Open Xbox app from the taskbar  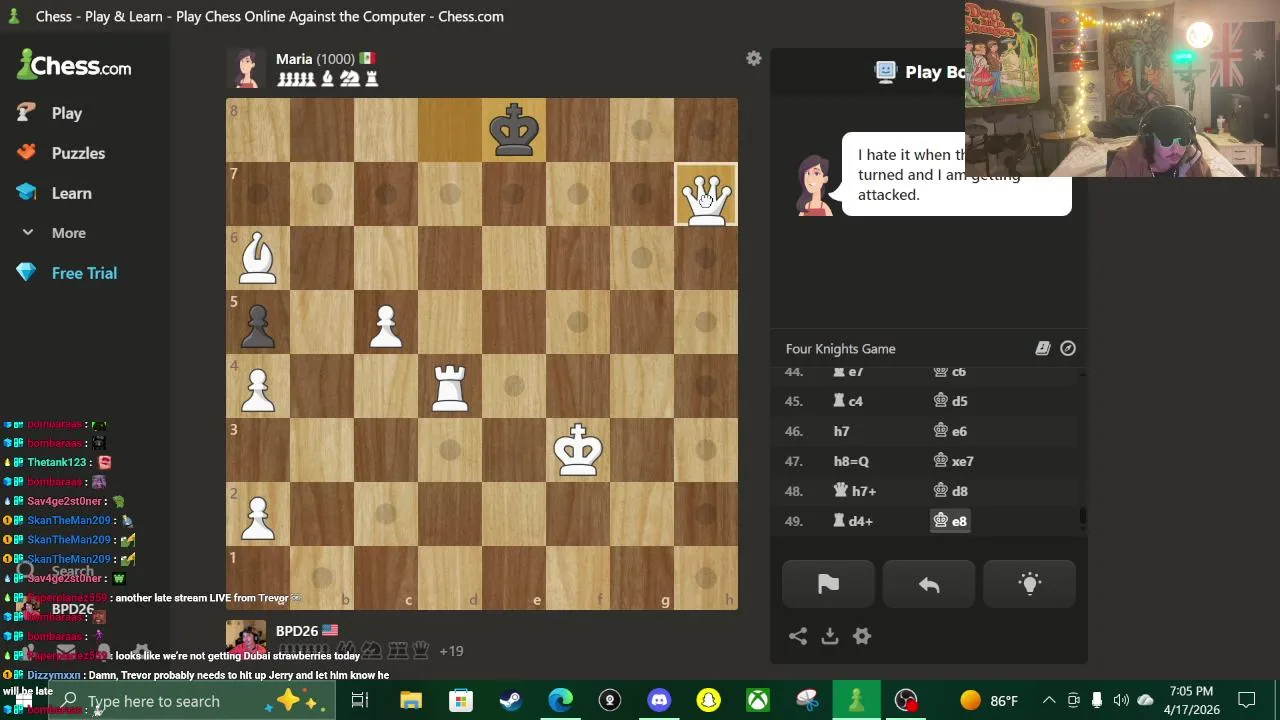pyautogui.click(x=758, y=701)
